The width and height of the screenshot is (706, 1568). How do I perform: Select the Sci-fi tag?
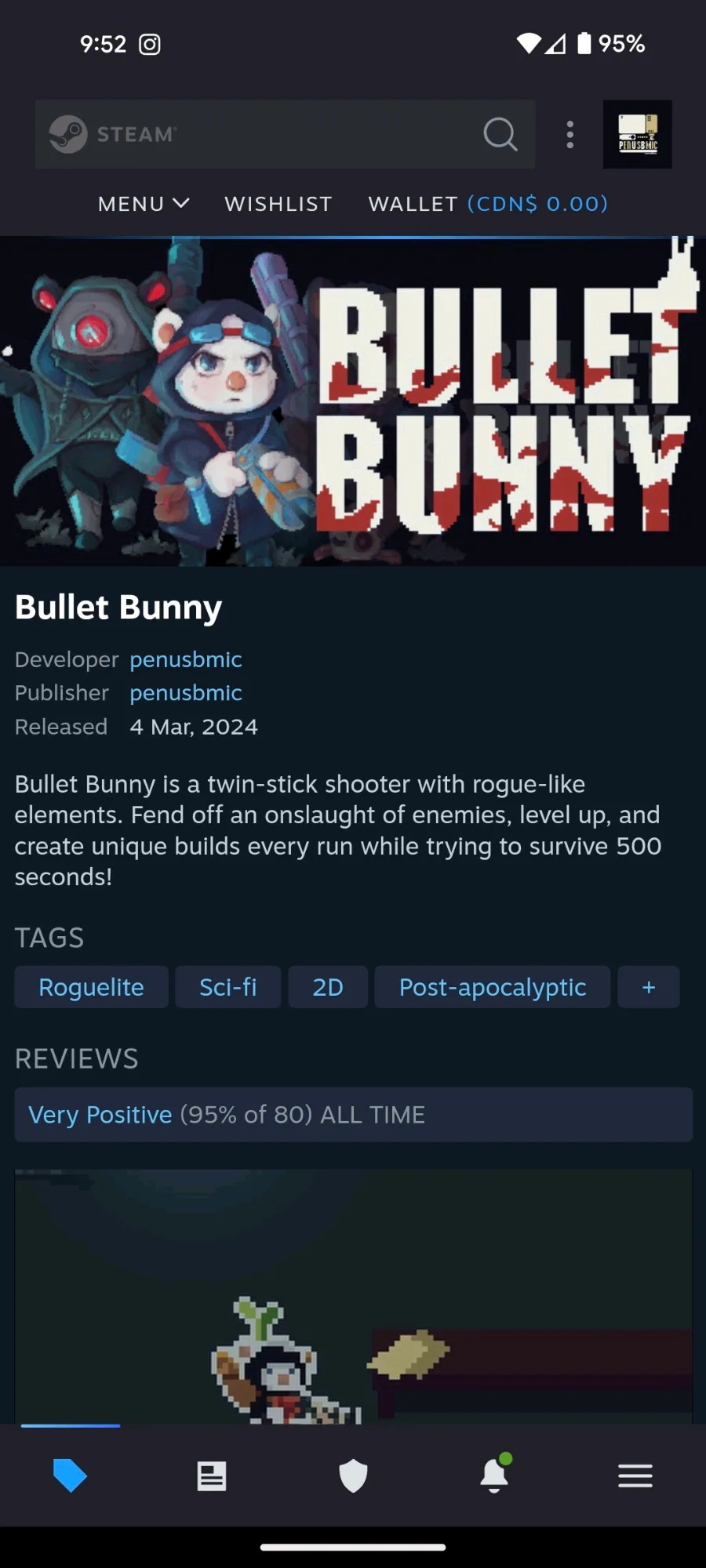(228, 987)
